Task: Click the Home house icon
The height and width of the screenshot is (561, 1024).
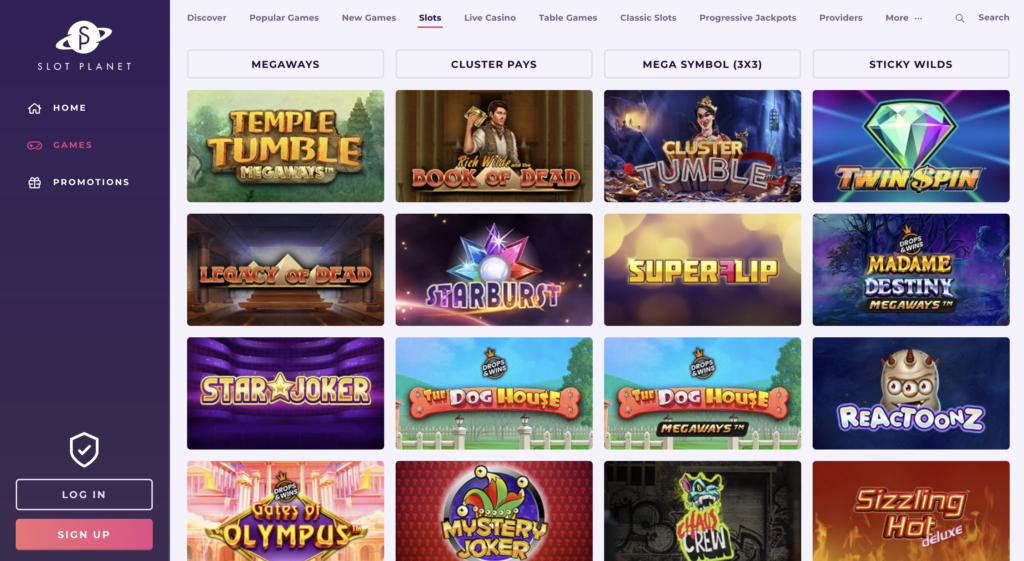Action: point(35,108)
